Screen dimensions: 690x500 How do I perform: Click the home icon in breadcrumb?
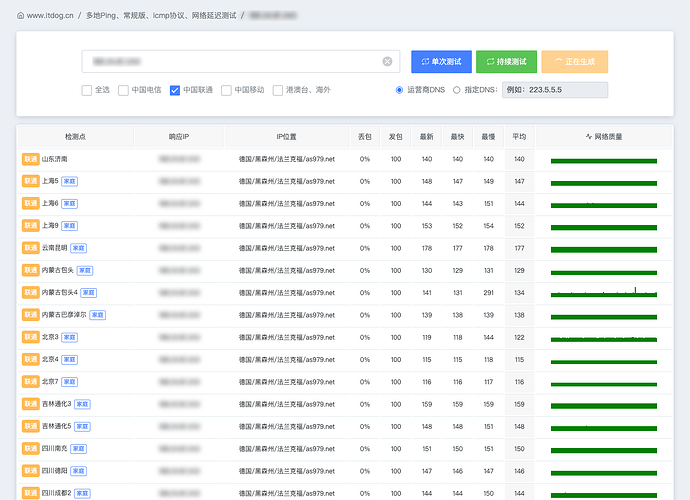tap(20, 15)
